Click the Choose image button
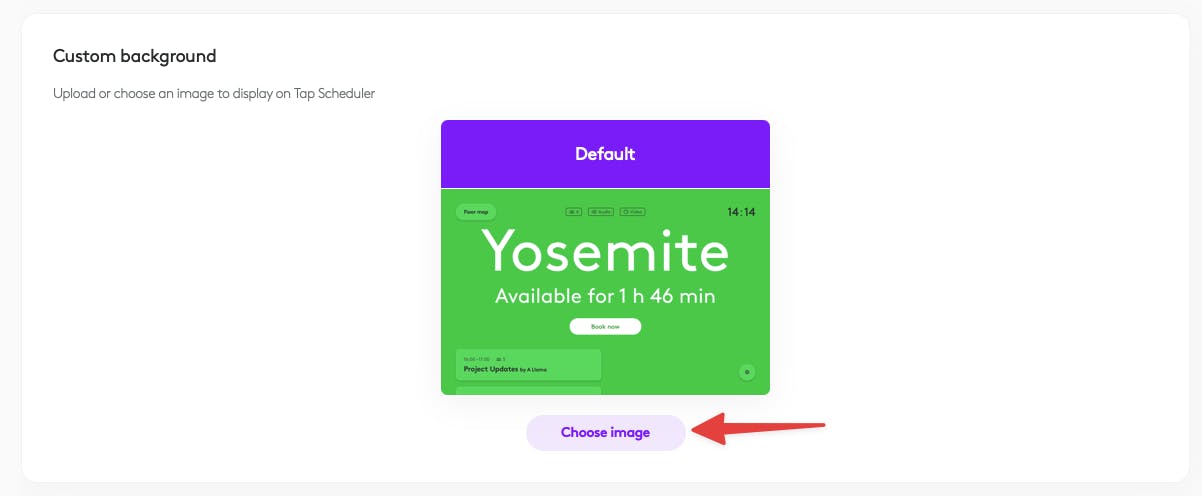The width and height of the screenshot is (1202, 496). [x=605, y=433]
